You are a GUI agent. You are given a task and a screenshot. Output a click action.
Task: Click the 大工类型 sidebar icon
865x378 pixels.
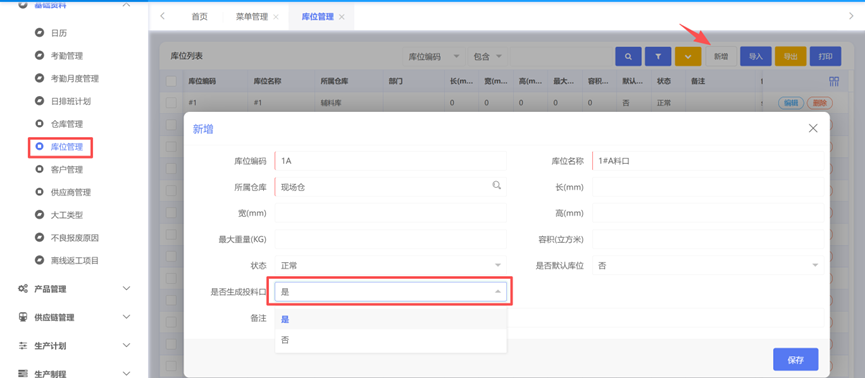[39, 215]
